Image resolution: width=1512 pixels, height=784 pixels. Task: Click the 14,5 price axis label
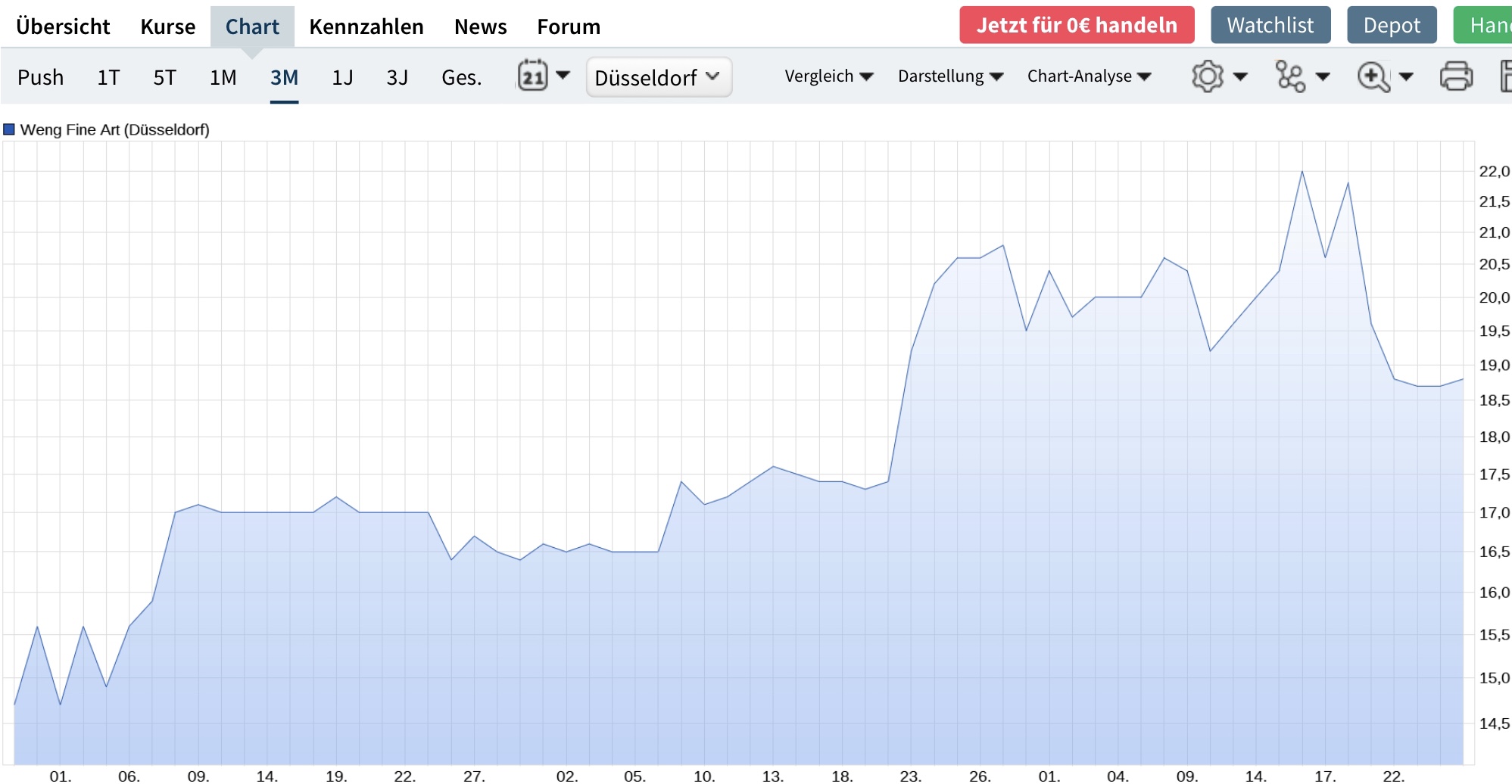coord(1495,723)
